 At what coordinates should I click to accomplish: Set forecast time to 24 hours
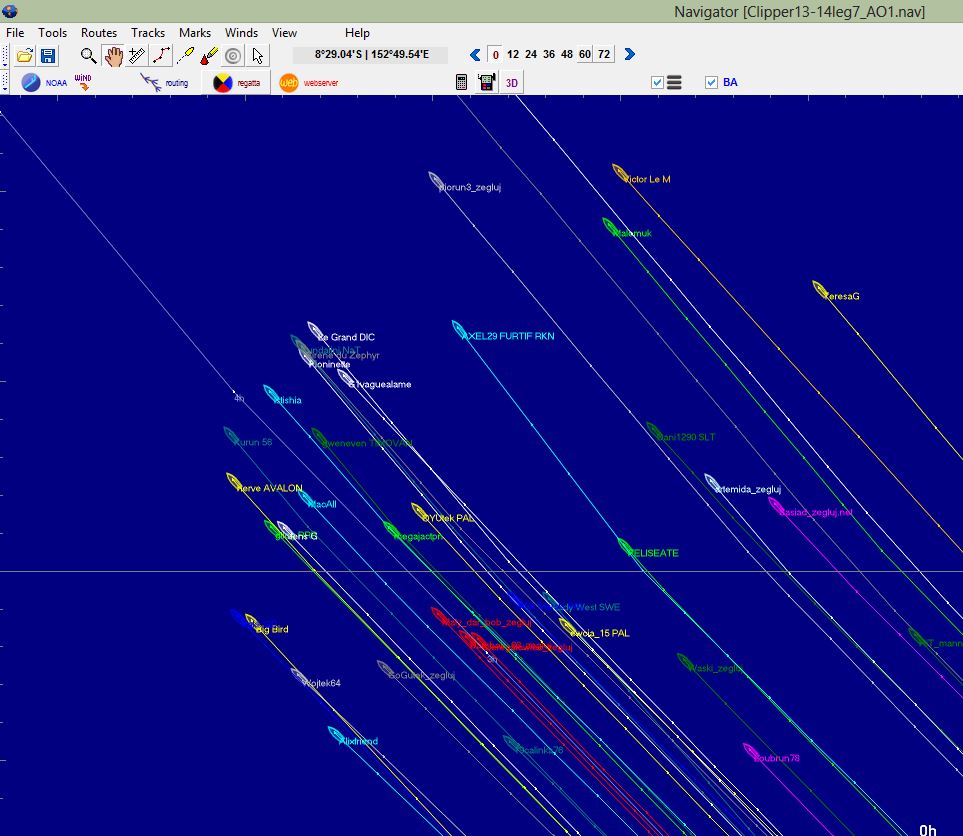pos(531,55)
